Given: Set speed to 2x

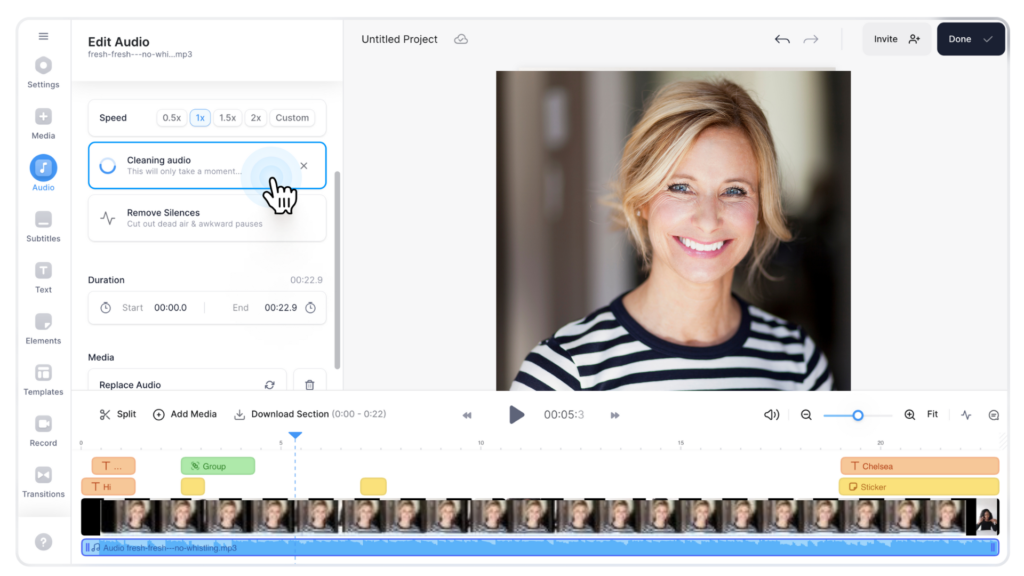Looking at the screenshot, I should (x=256, y=118).
